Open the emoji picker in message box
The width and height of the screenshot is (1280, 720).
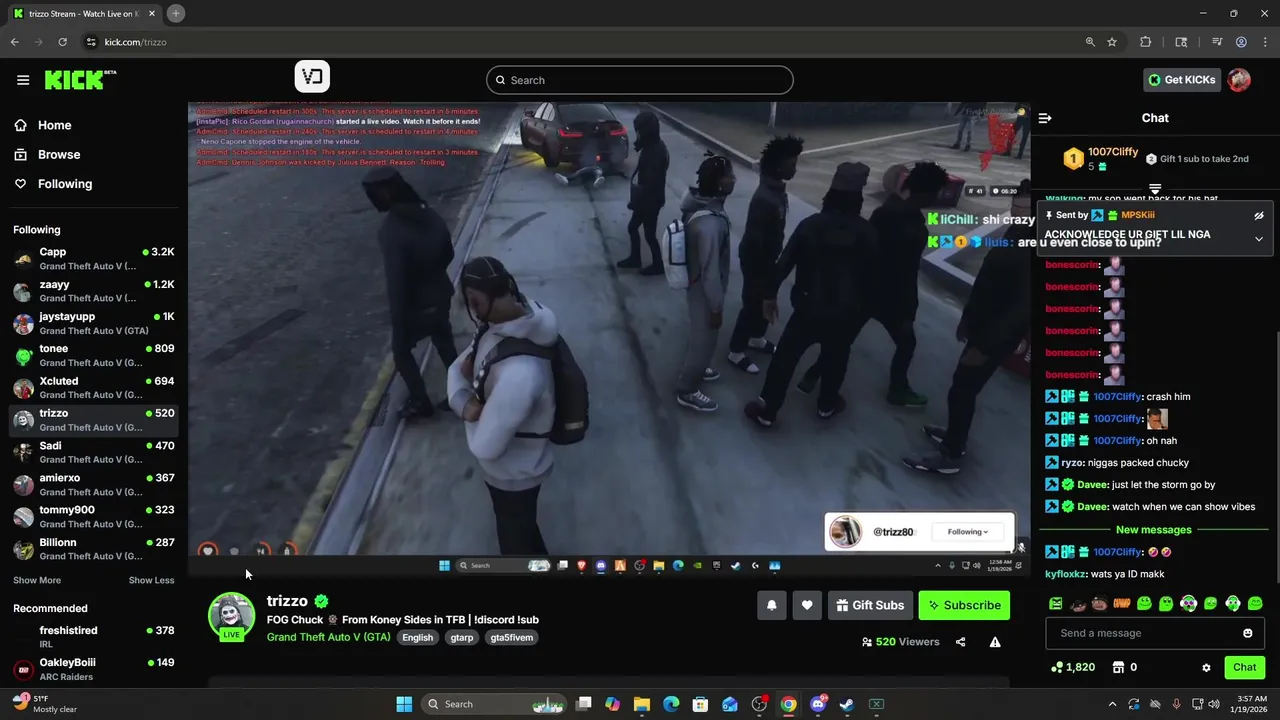pyautogui.click(x=1247, y=633)
